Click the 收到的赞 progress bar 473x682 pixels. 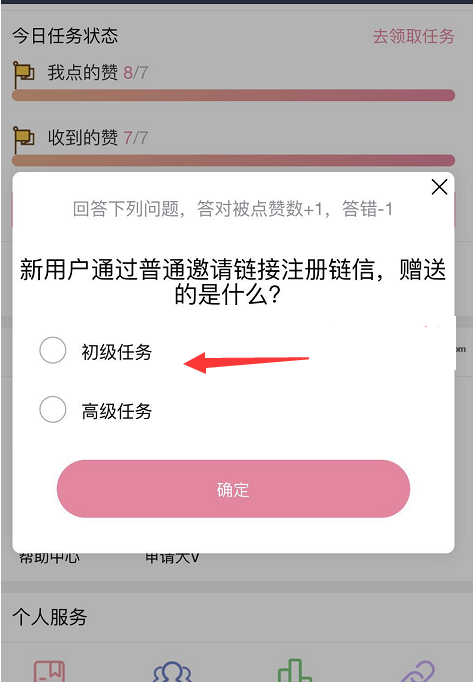[x=233, y=160]
